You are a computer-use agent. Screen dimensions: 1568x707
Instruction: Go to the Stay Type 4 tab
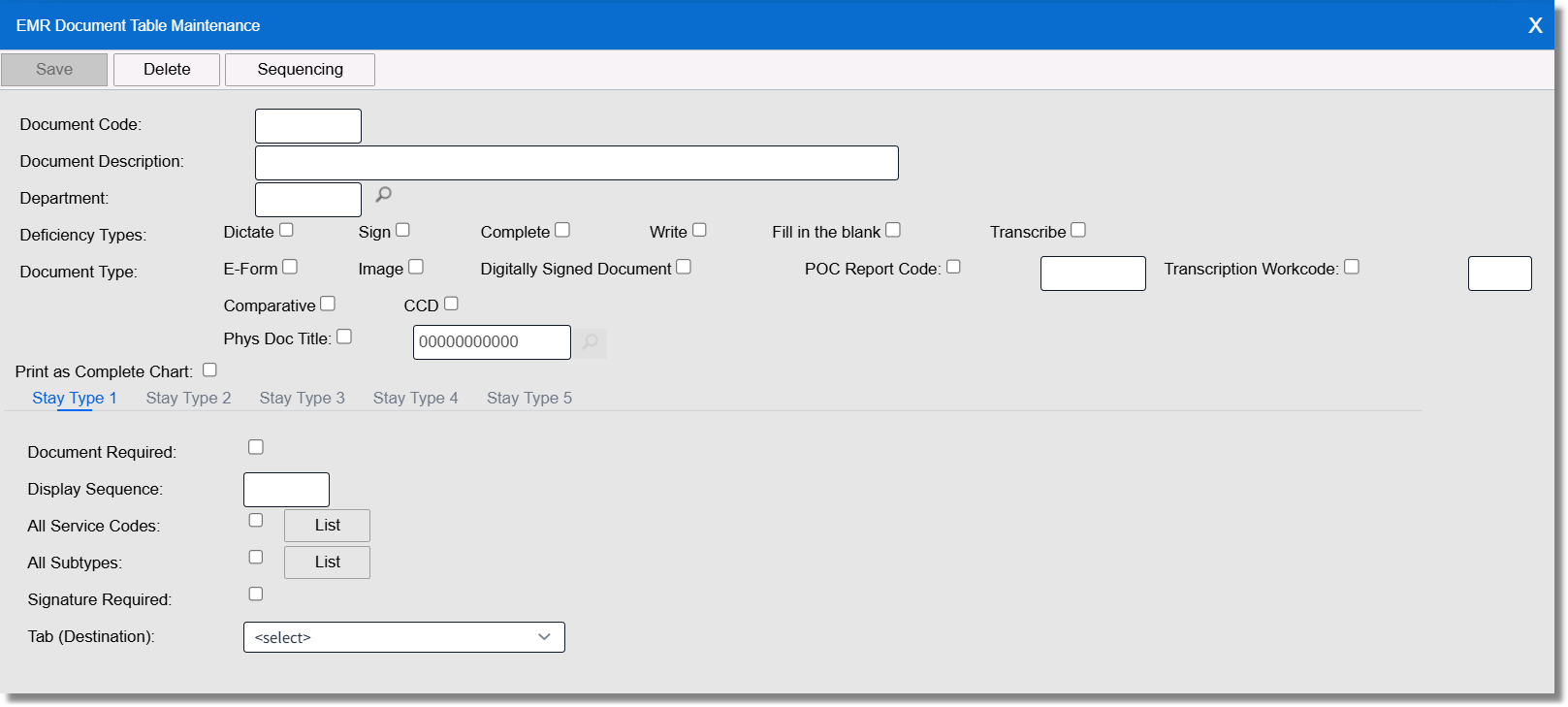415,398
